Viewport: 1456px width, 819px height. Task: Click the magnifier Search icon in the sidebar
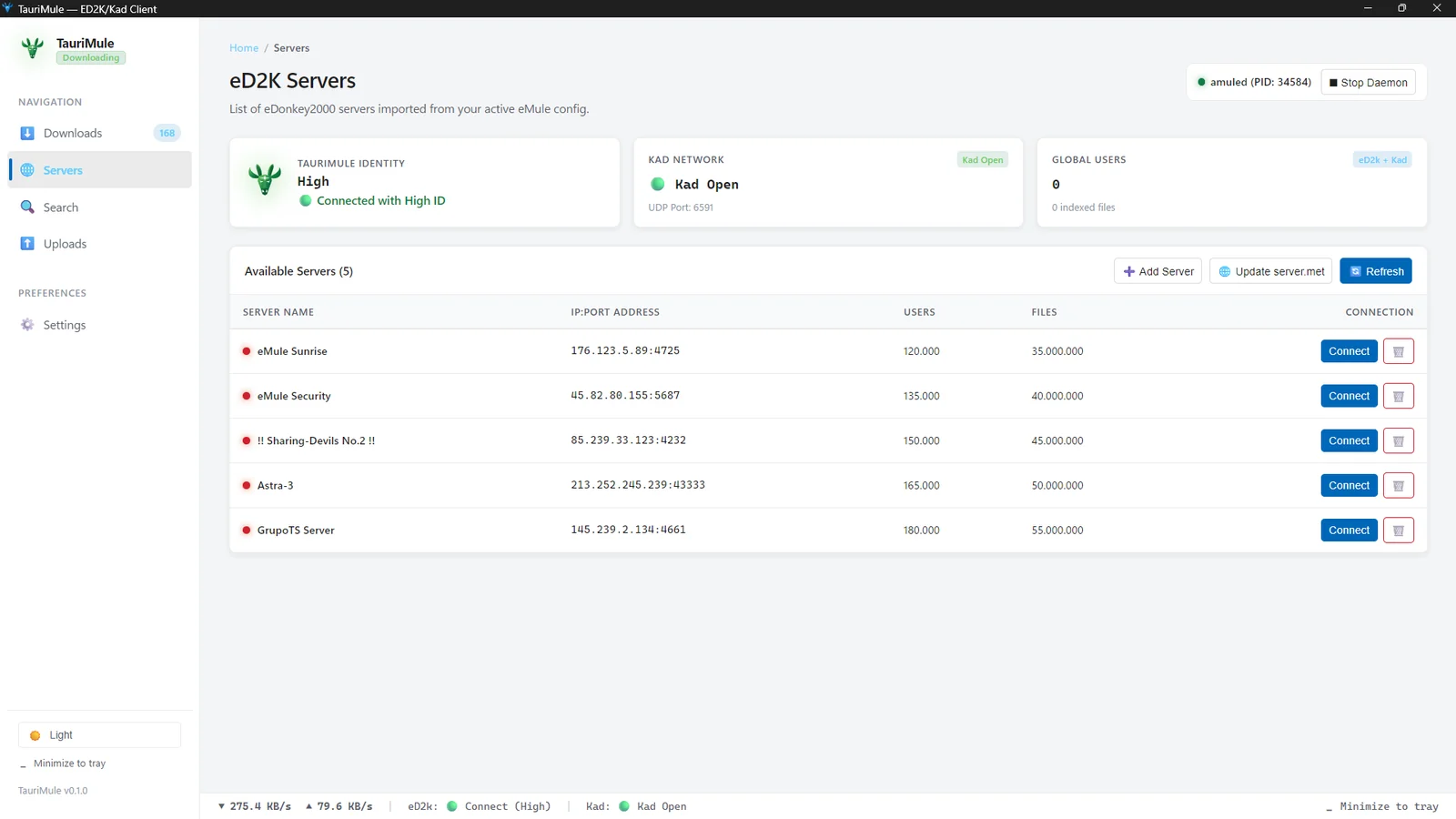[27, 207]
